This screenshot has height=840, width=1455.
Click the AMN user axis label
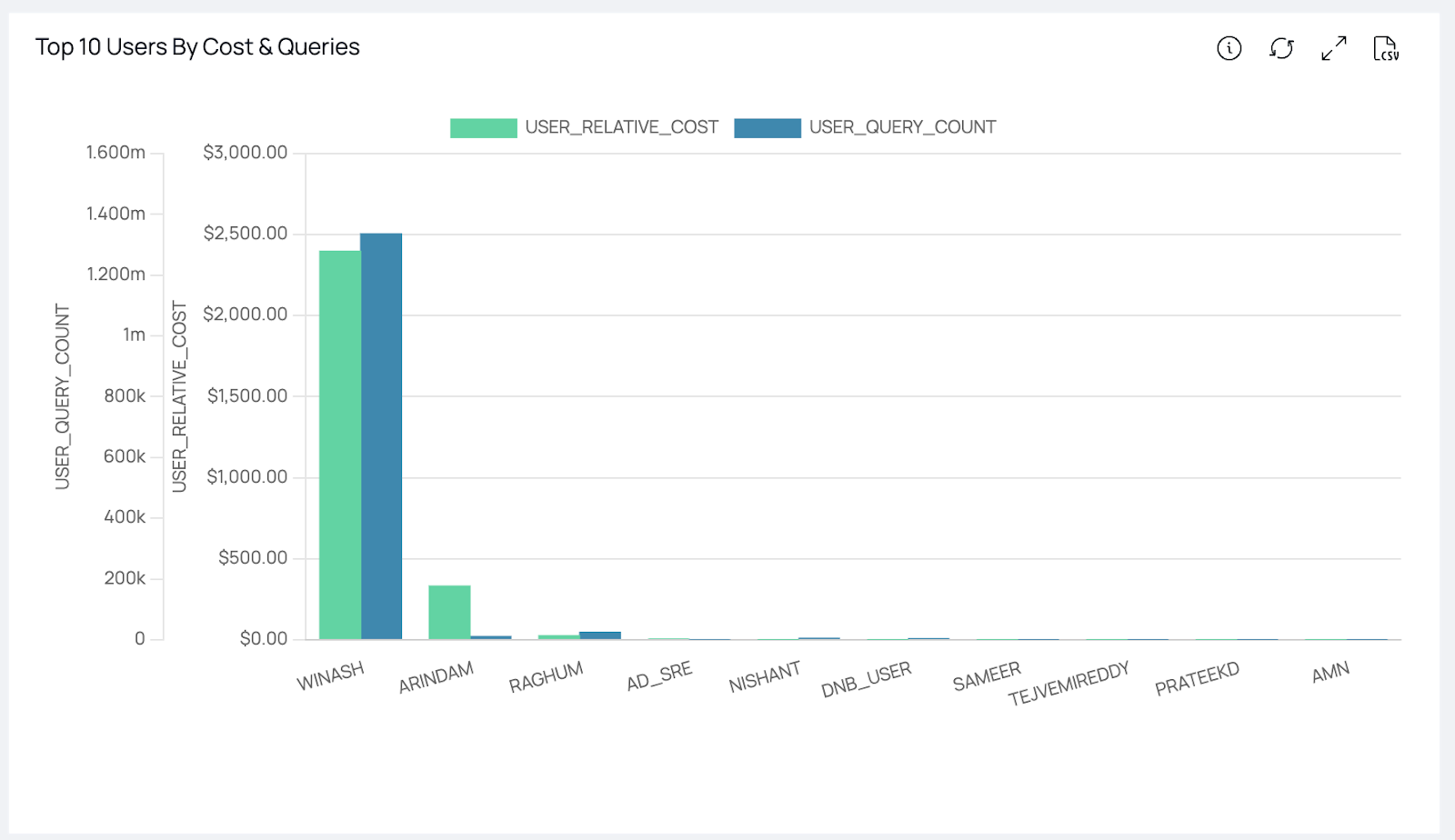click(x=1329, y=673)
